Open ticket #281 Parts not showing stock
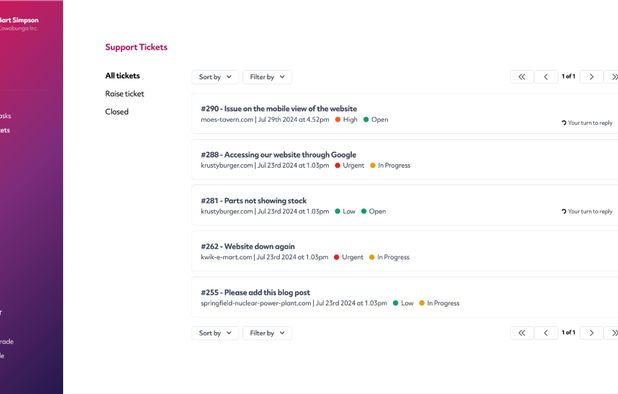 click(405, 206)
